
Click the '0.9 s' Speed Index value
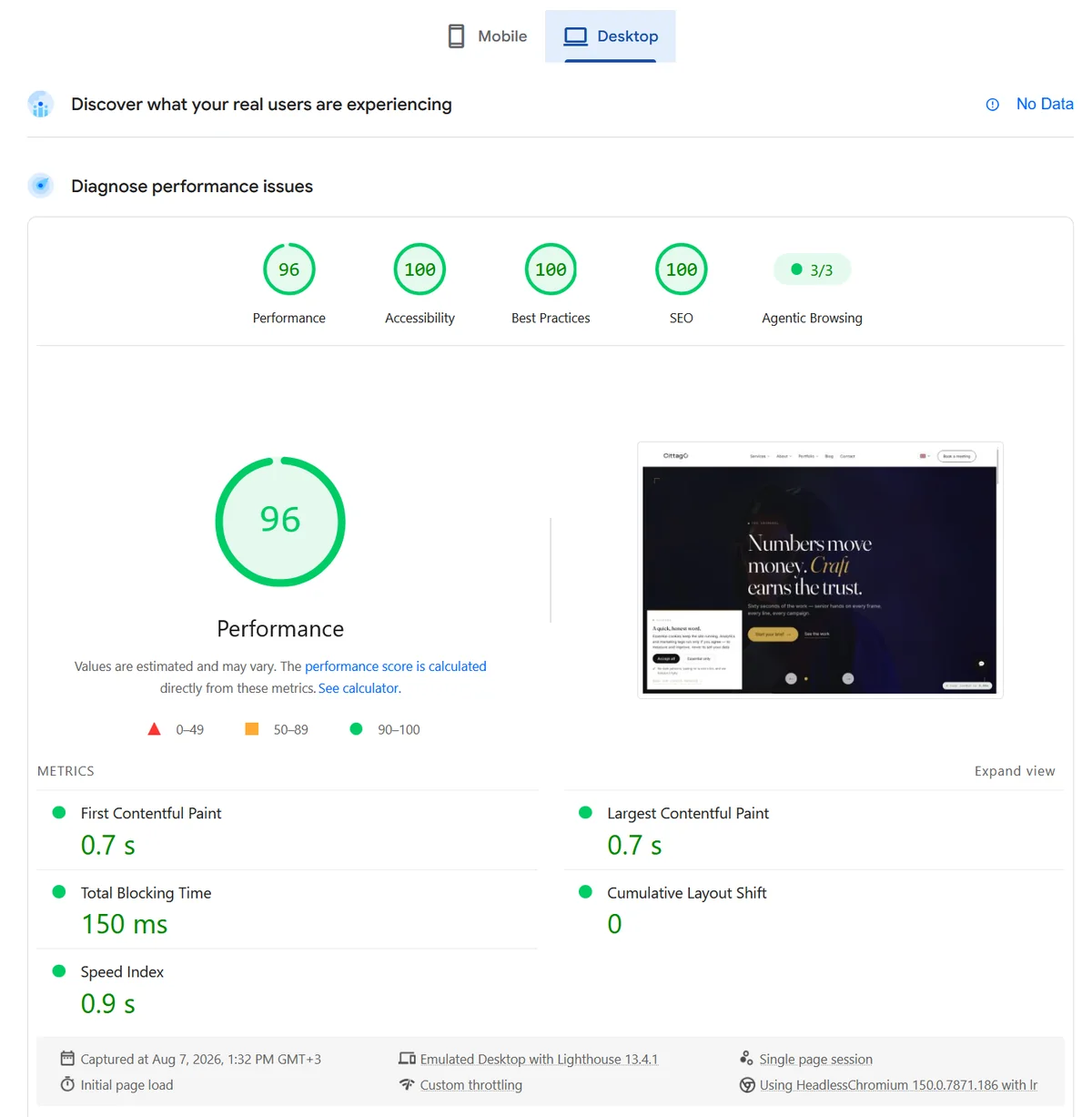point(108,1003)
